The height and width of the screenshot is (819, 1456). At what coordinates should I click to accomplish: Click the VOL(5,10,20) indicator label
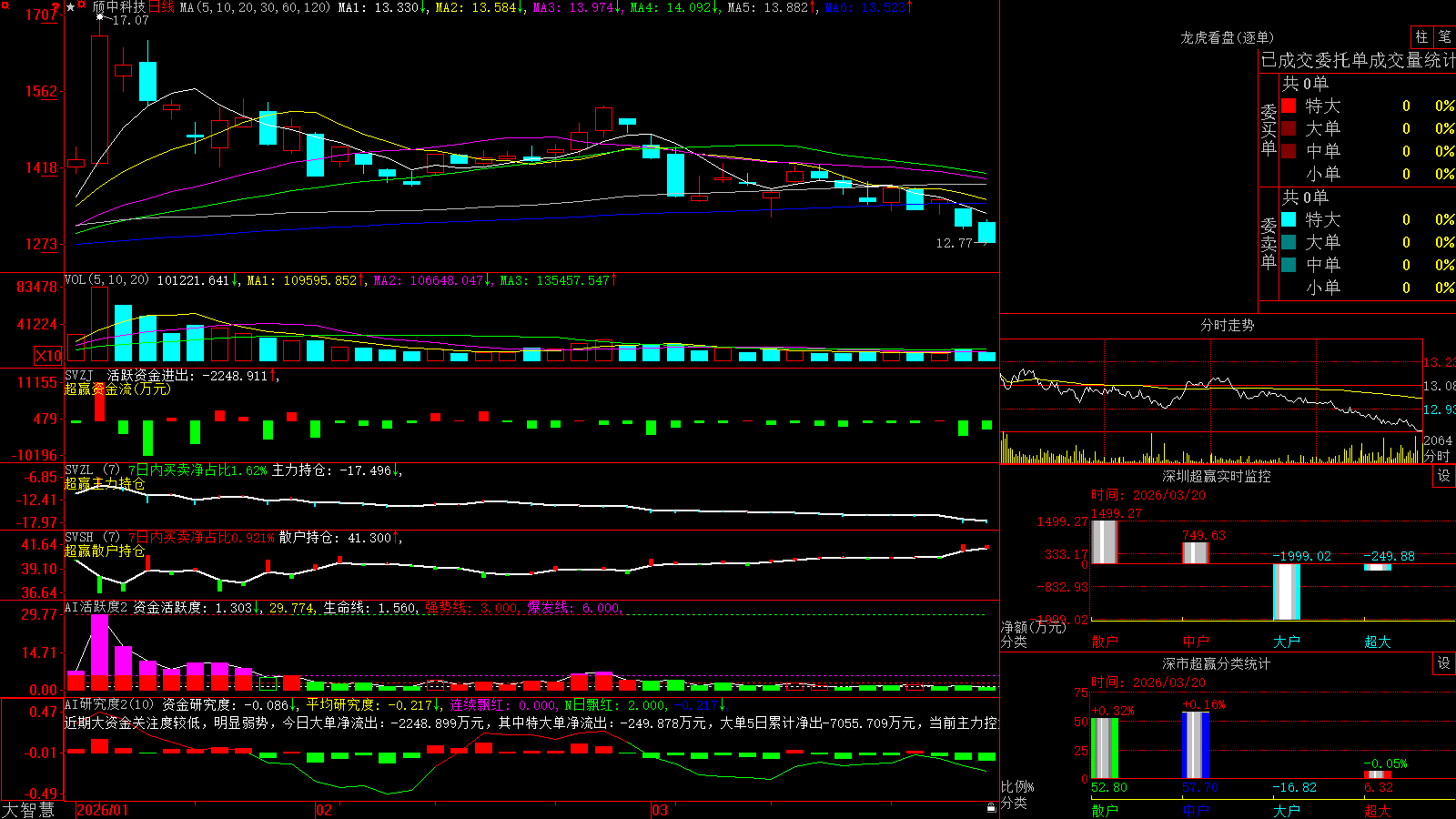pos(106,280)
